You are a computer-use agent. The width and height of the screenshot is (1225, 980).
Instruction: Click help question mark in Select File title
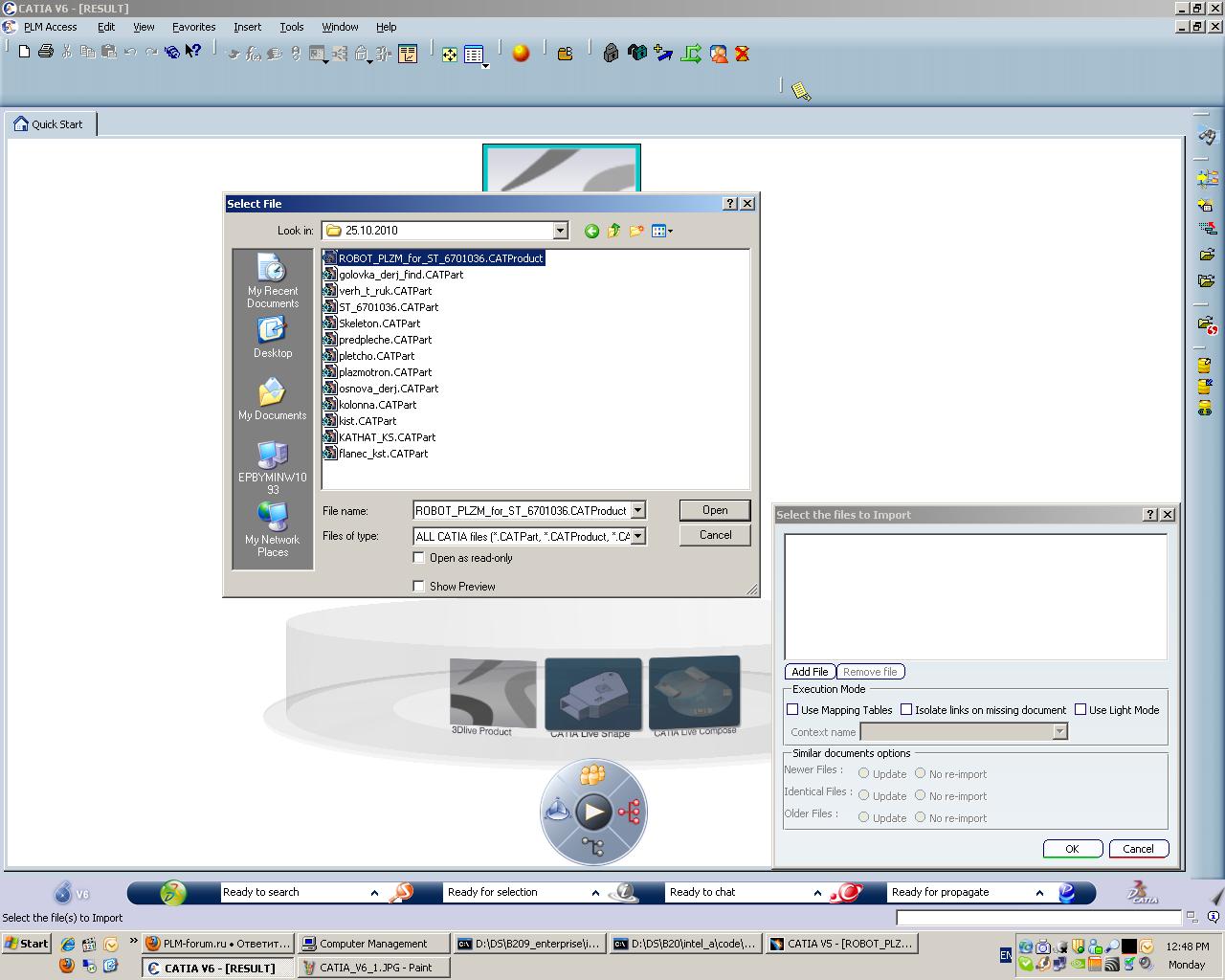pyautogui.click(x=730, y=204)
